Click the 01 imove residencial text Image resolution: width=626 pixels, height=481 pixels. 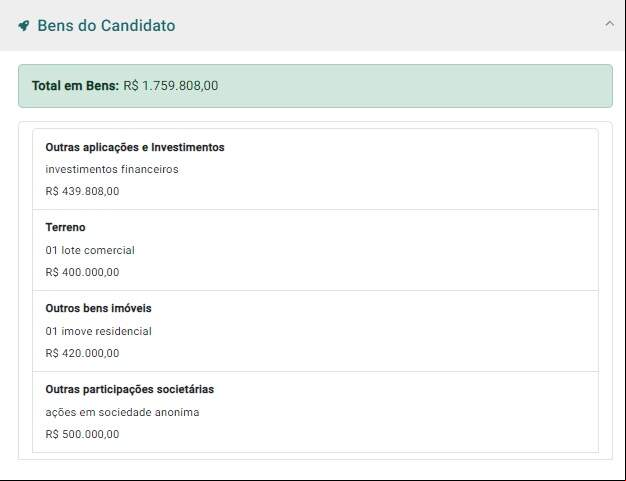tap(99, 331)
